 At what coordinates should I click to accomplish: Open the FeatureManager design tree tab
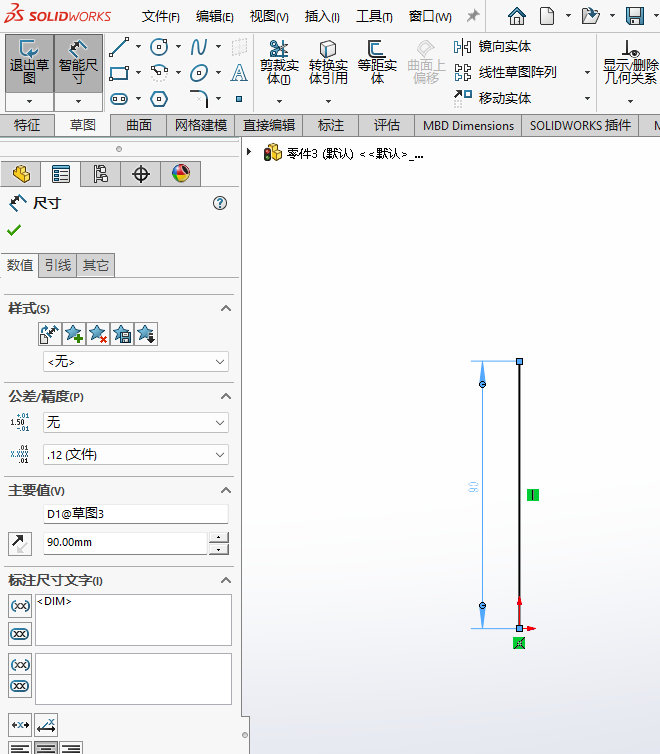pos(21,174)
